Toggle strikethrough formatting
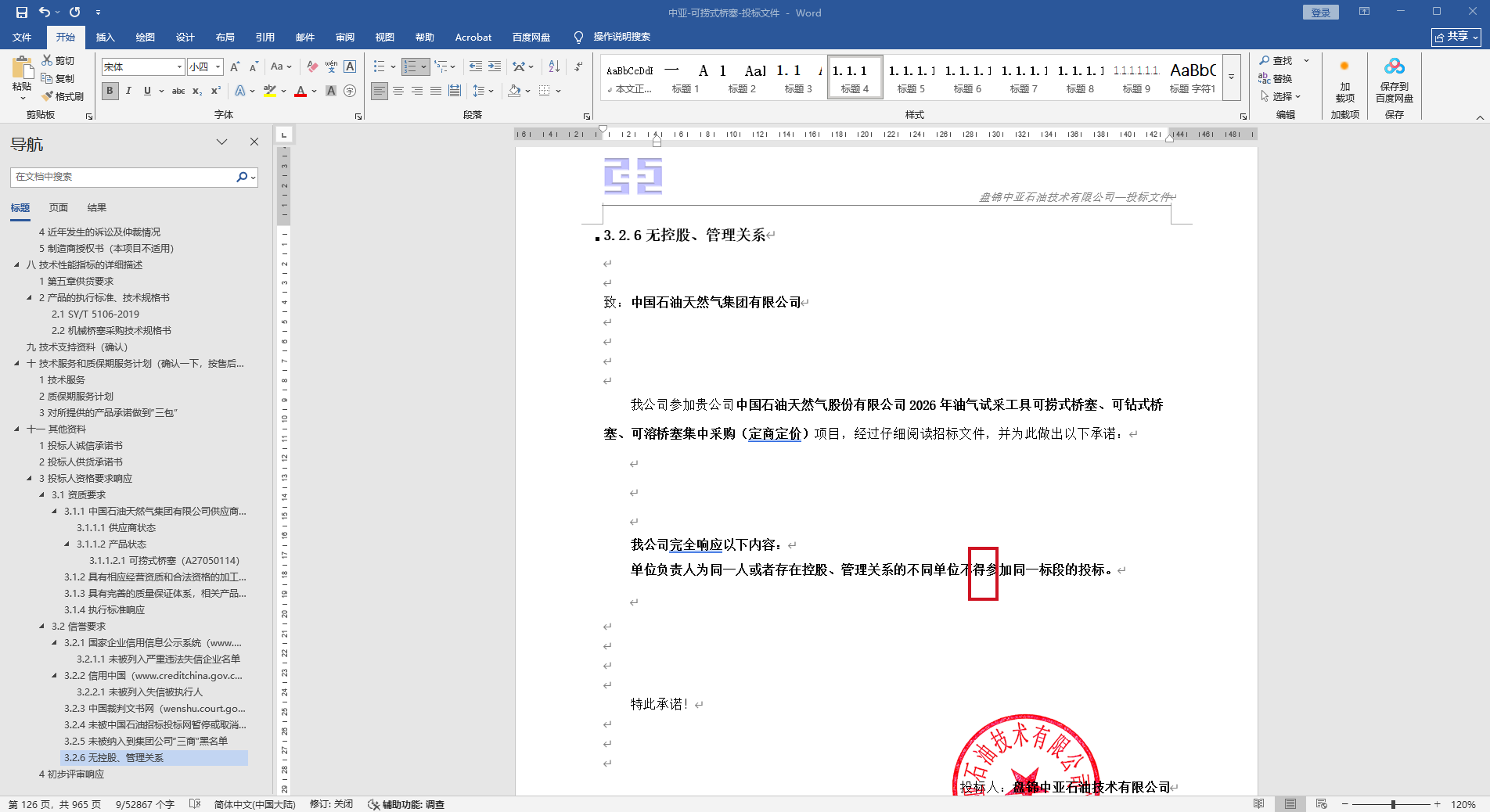This screenshot has width=1490, height=812. tap(178, 91)
